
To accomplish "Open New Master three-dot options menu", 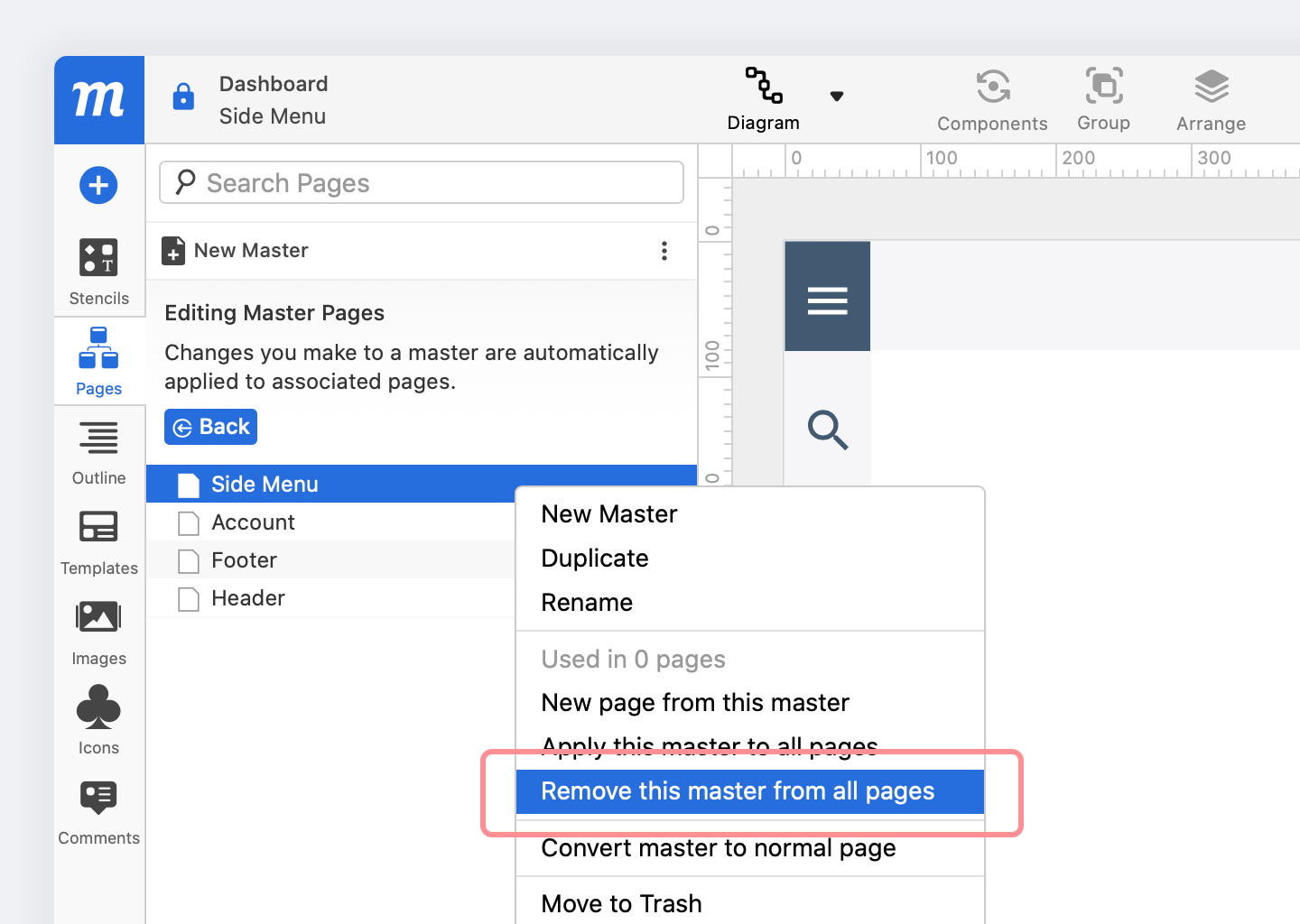I will click(664, 251).
